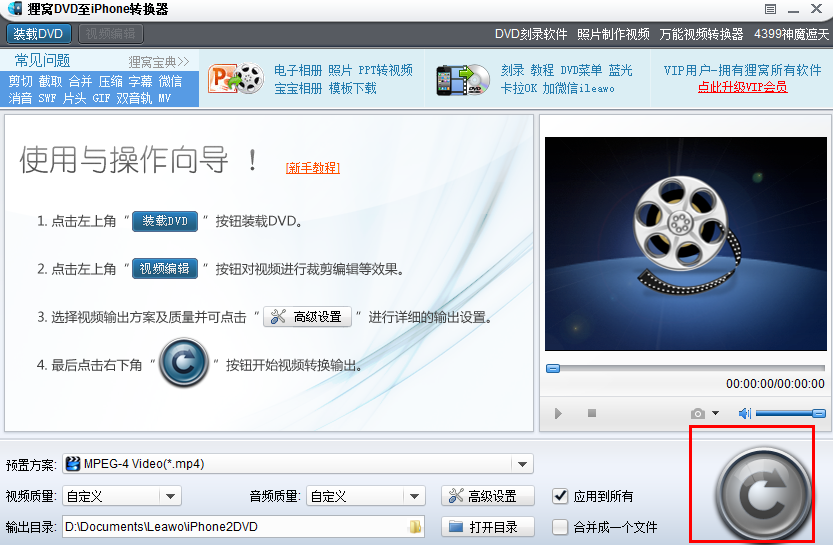Adjust the blue volume slider
This screenshot has height=545, width=833.
790,413
